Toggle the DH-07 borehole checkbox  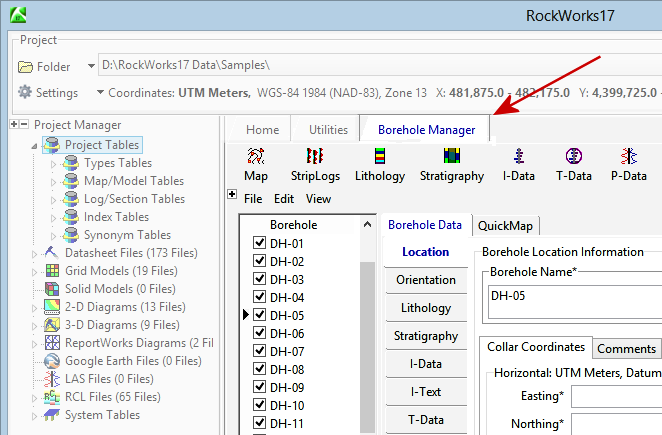(x=260, y=352)
